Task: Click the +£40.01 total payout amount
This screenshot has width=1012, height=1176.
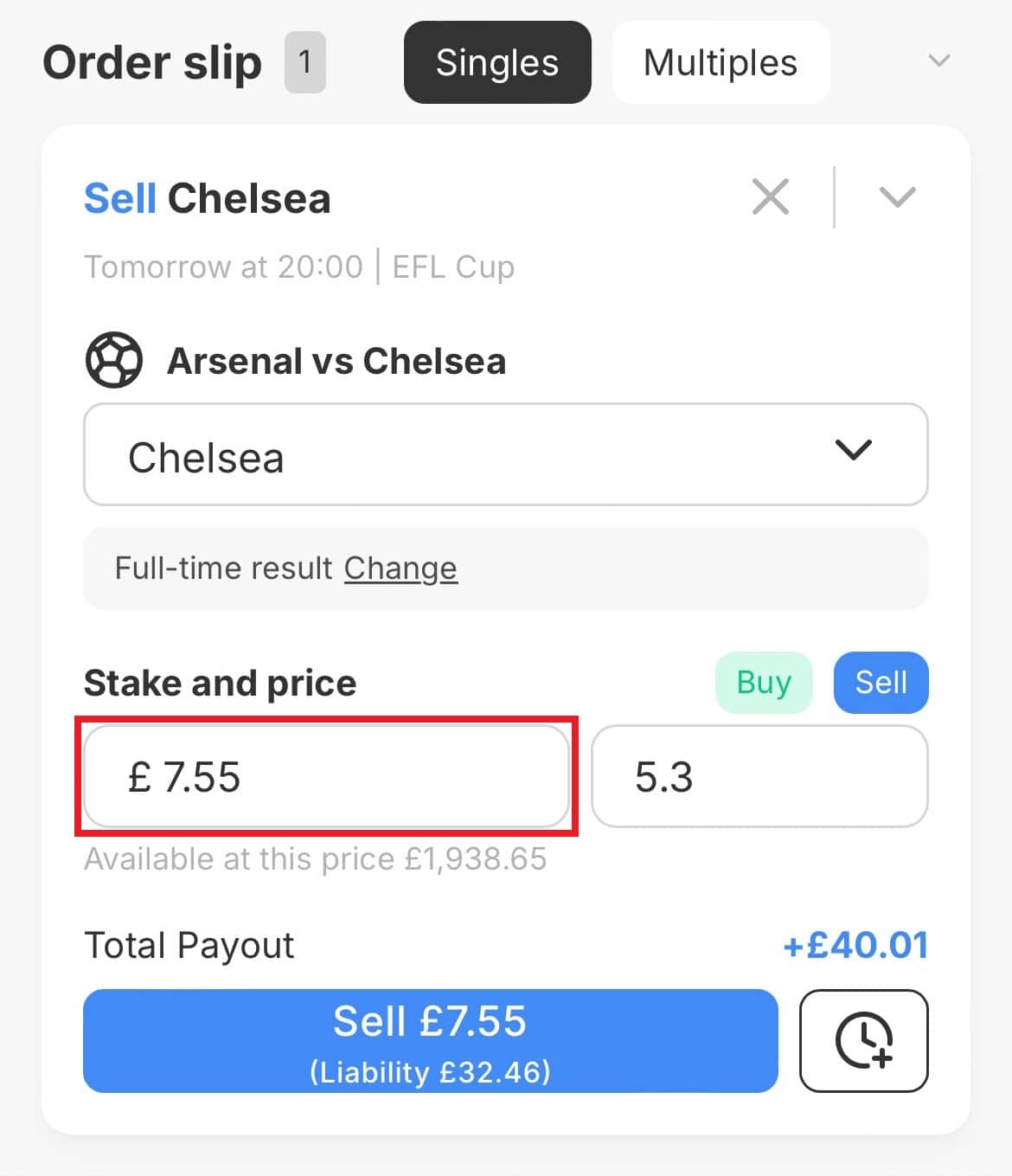Action: 855,945
